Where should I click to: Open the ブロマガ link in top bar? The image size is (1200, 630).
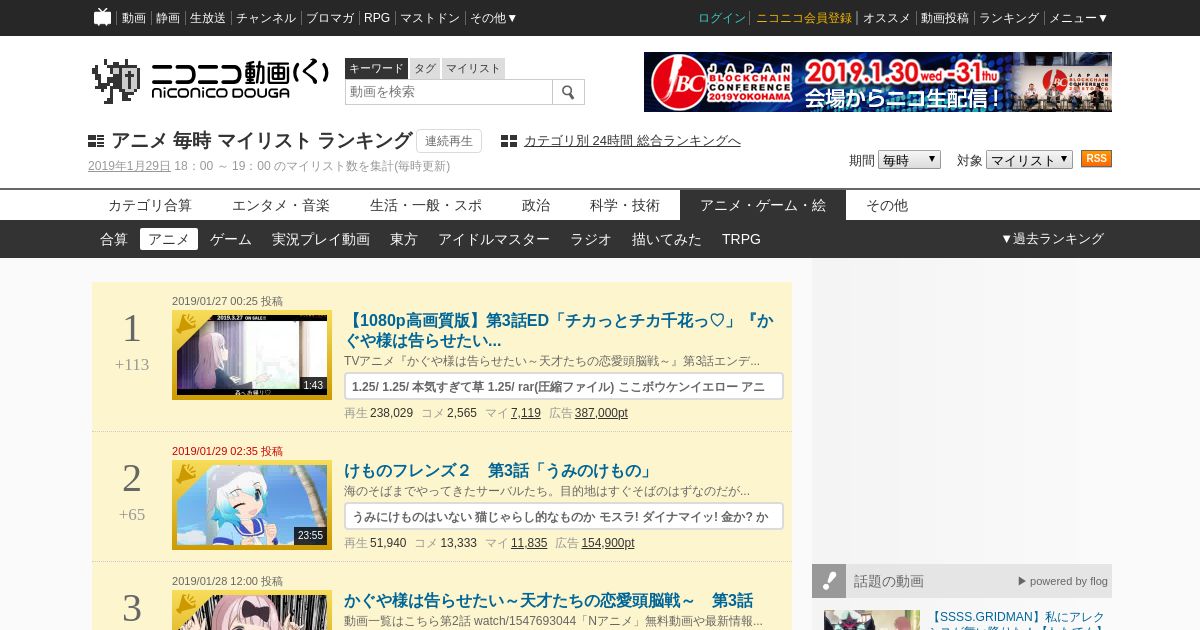point(330,18)
